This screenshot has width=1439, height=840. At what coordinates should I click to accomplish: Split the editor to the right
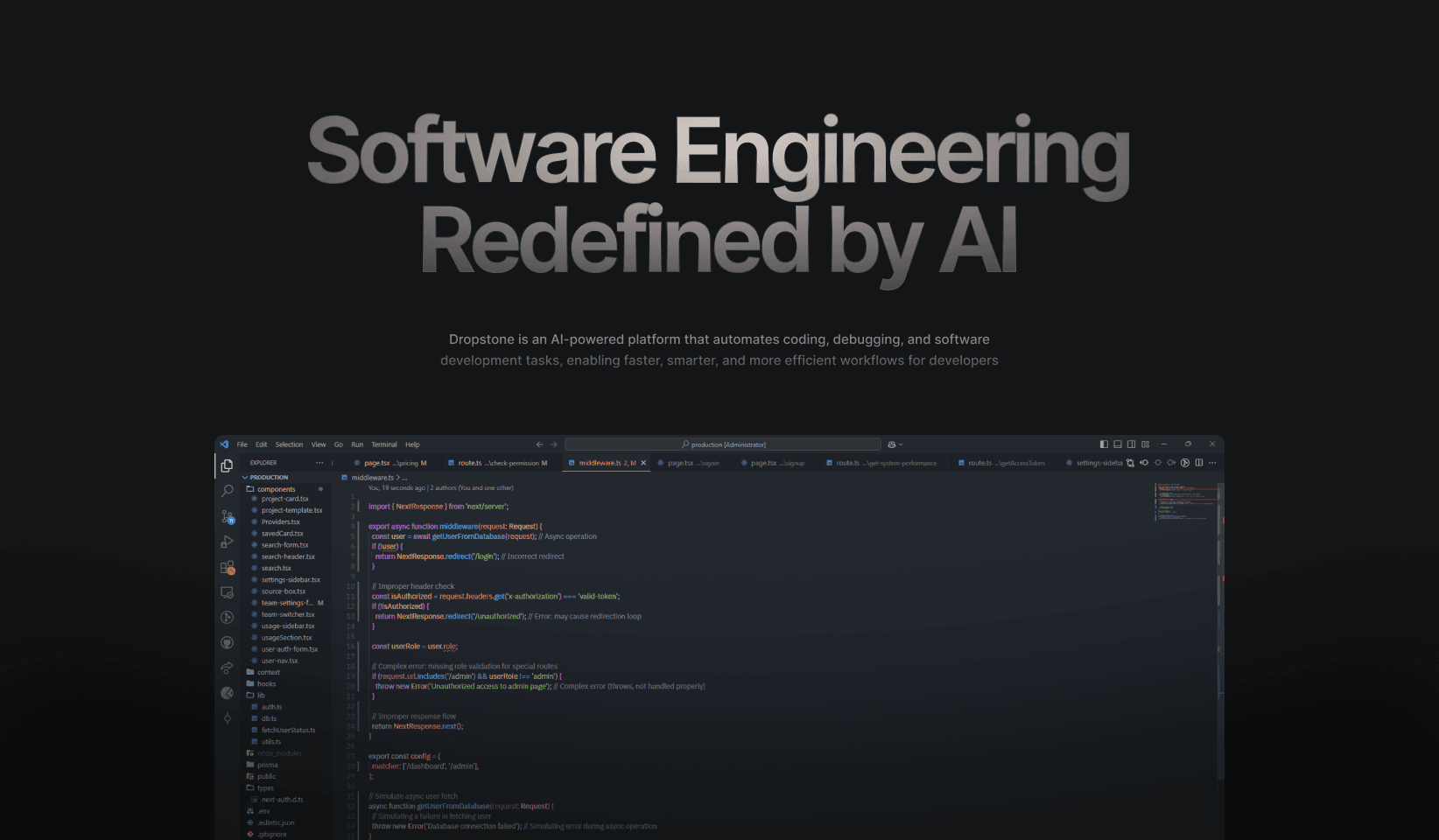point(1199,463)
